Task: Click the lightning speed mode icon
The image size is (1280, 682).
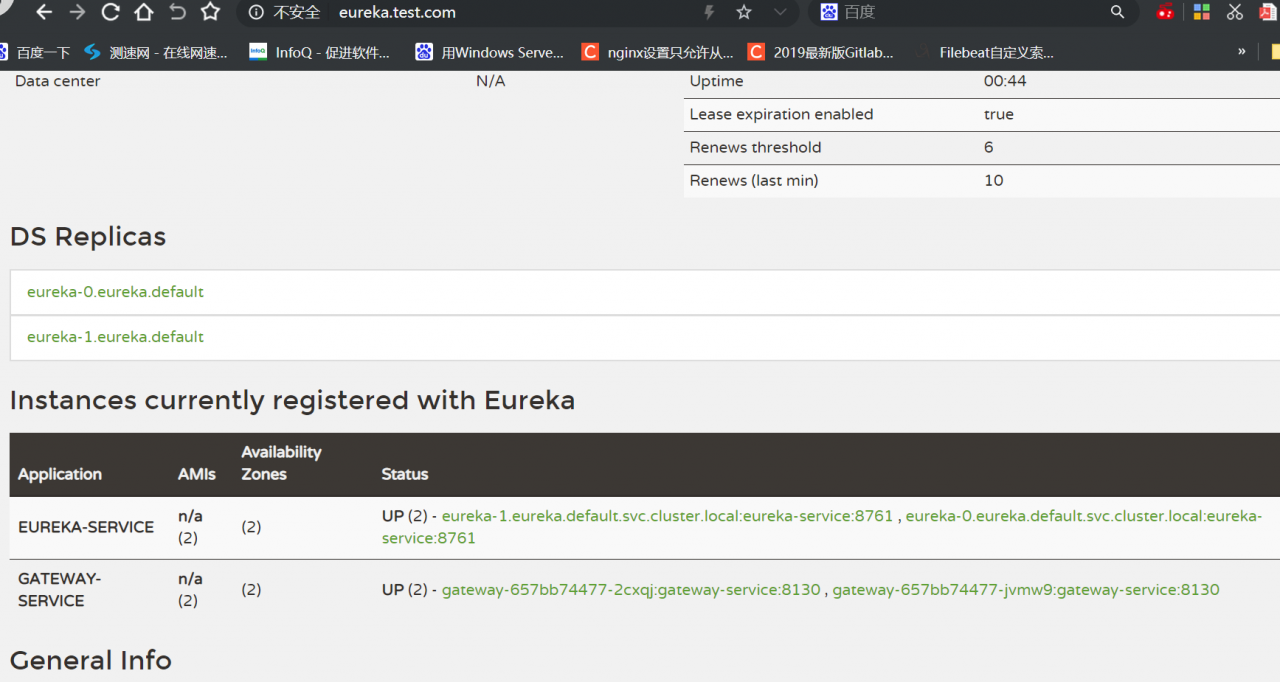Action: tap(710, 12)
